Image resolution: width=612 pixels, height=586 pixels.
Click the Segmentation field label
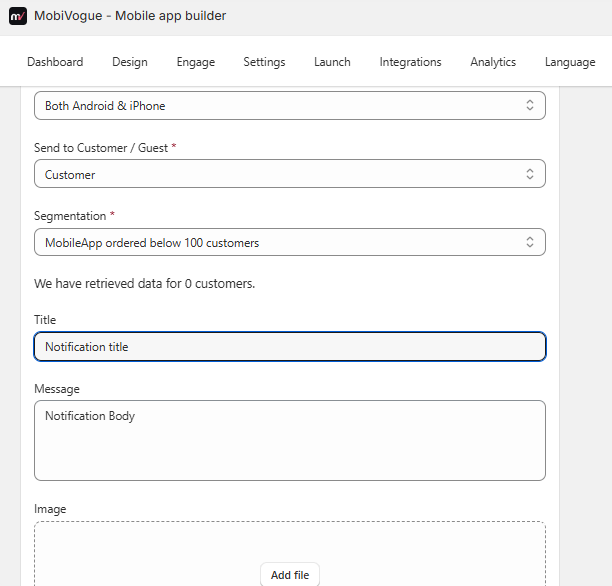70,216
